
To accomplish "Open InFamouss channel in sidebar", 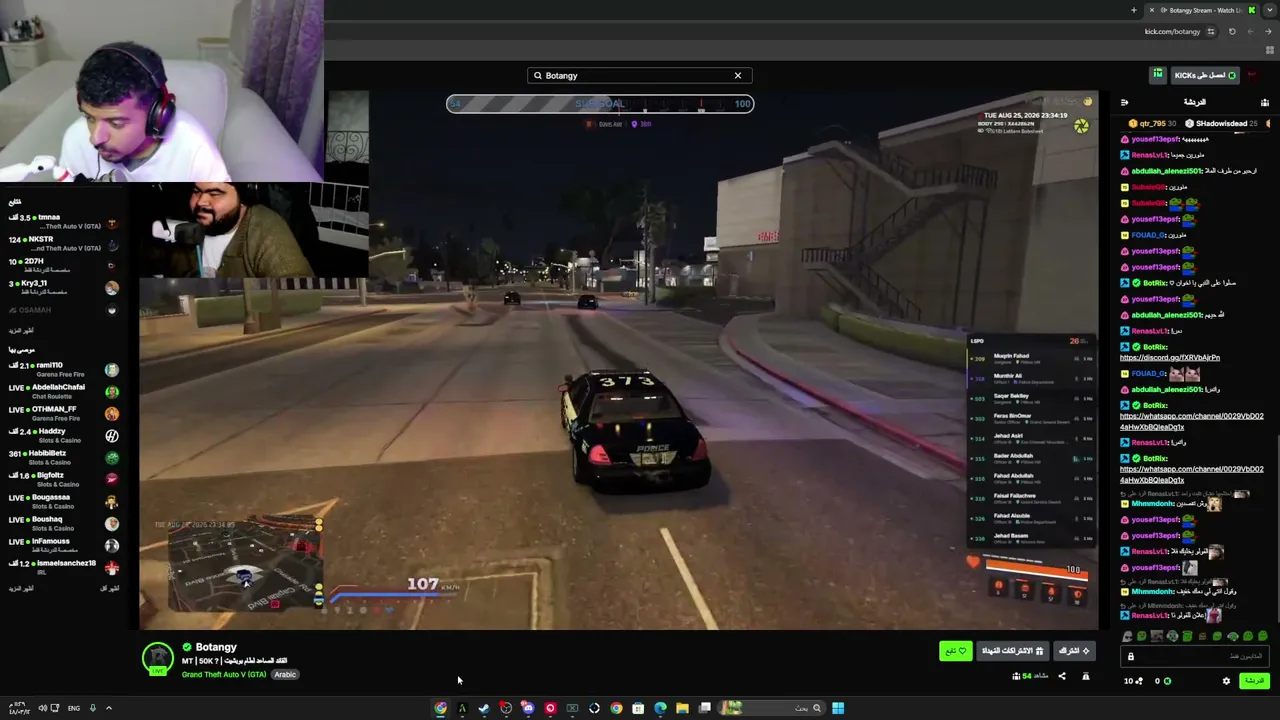I will [62, 546].
